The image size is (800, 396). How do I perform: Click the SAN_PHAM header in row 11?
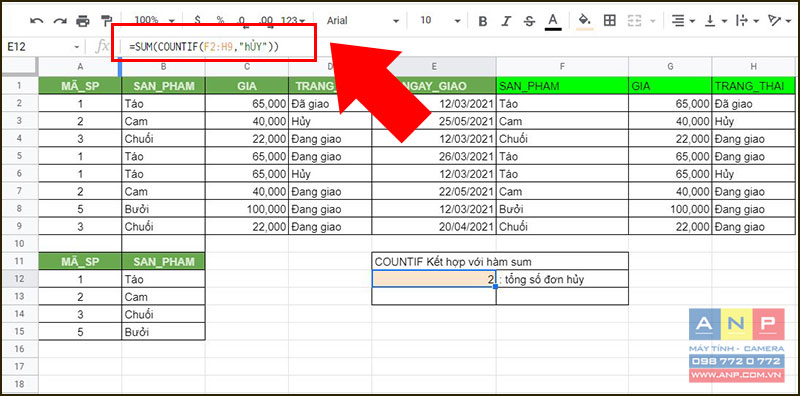coord(163,261)
